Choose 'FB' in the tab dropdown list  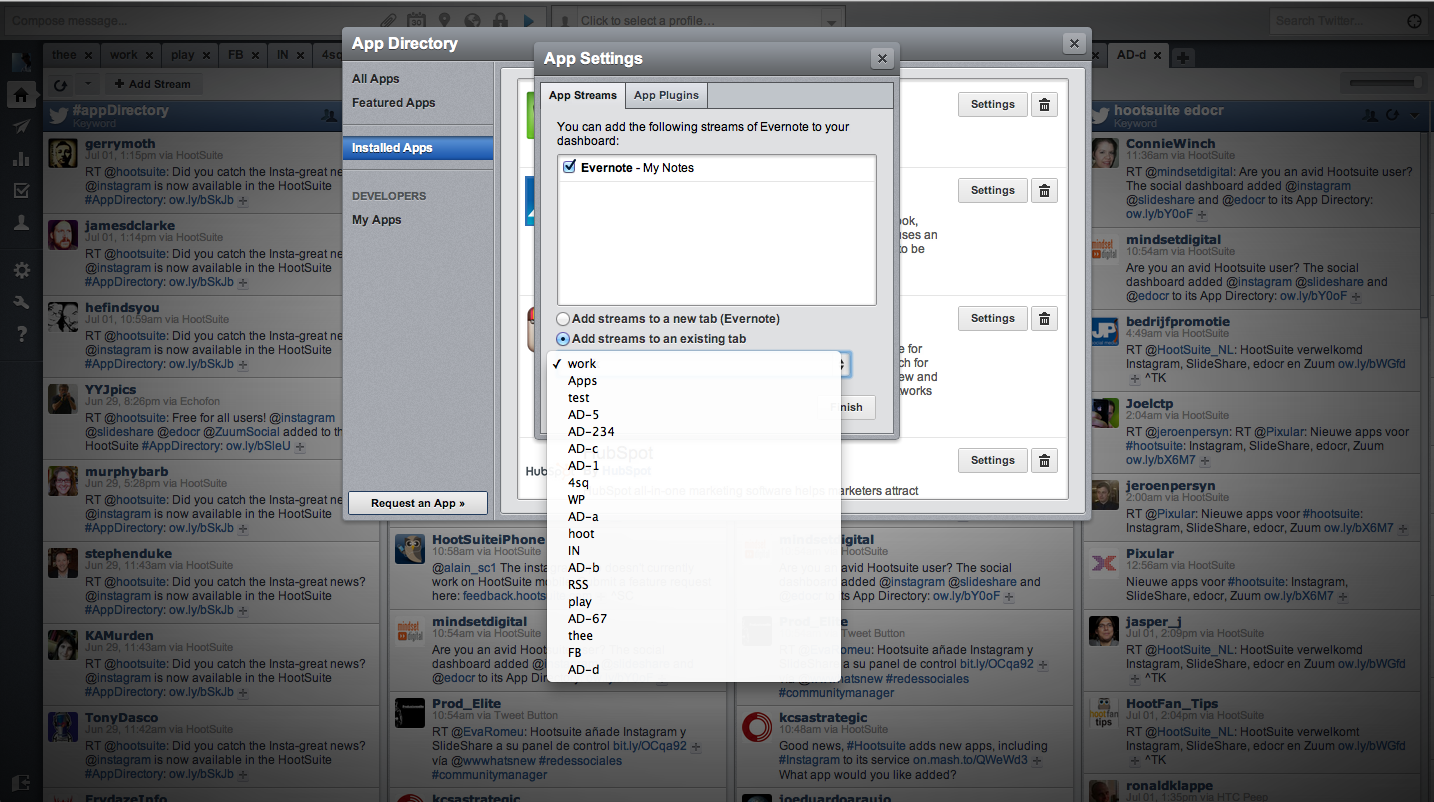click(694, 653)
